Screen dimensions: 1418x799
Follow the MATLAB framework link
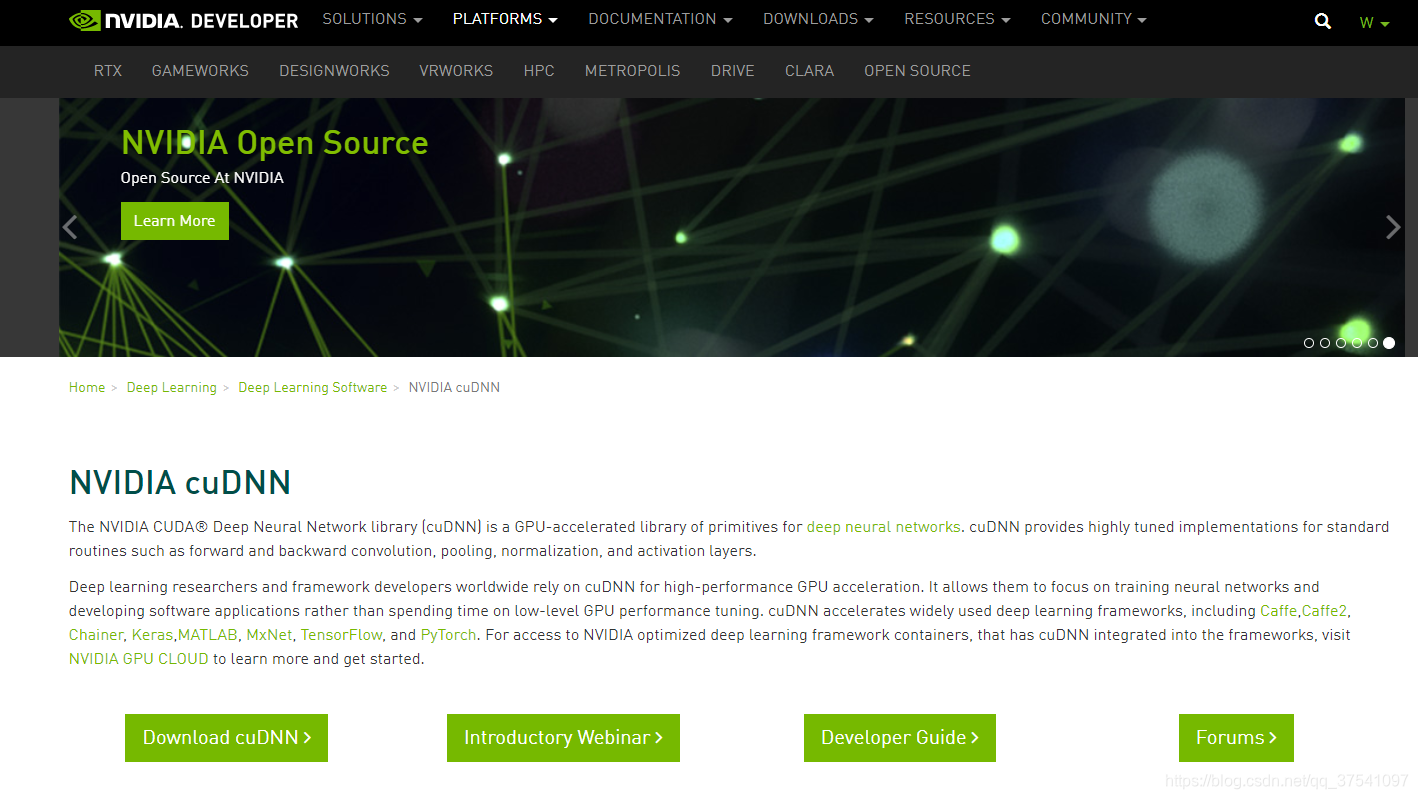208,635
